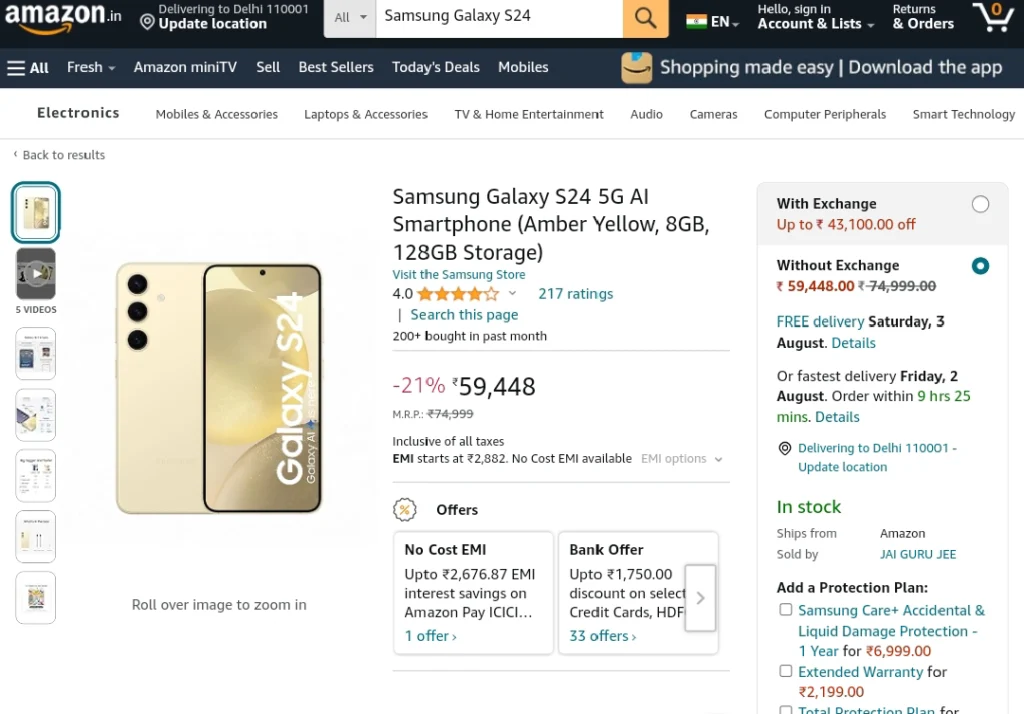Screen dimensions: 1024x714
Task: Select the With Exchange radio option
Action: (x=980, y=204)
